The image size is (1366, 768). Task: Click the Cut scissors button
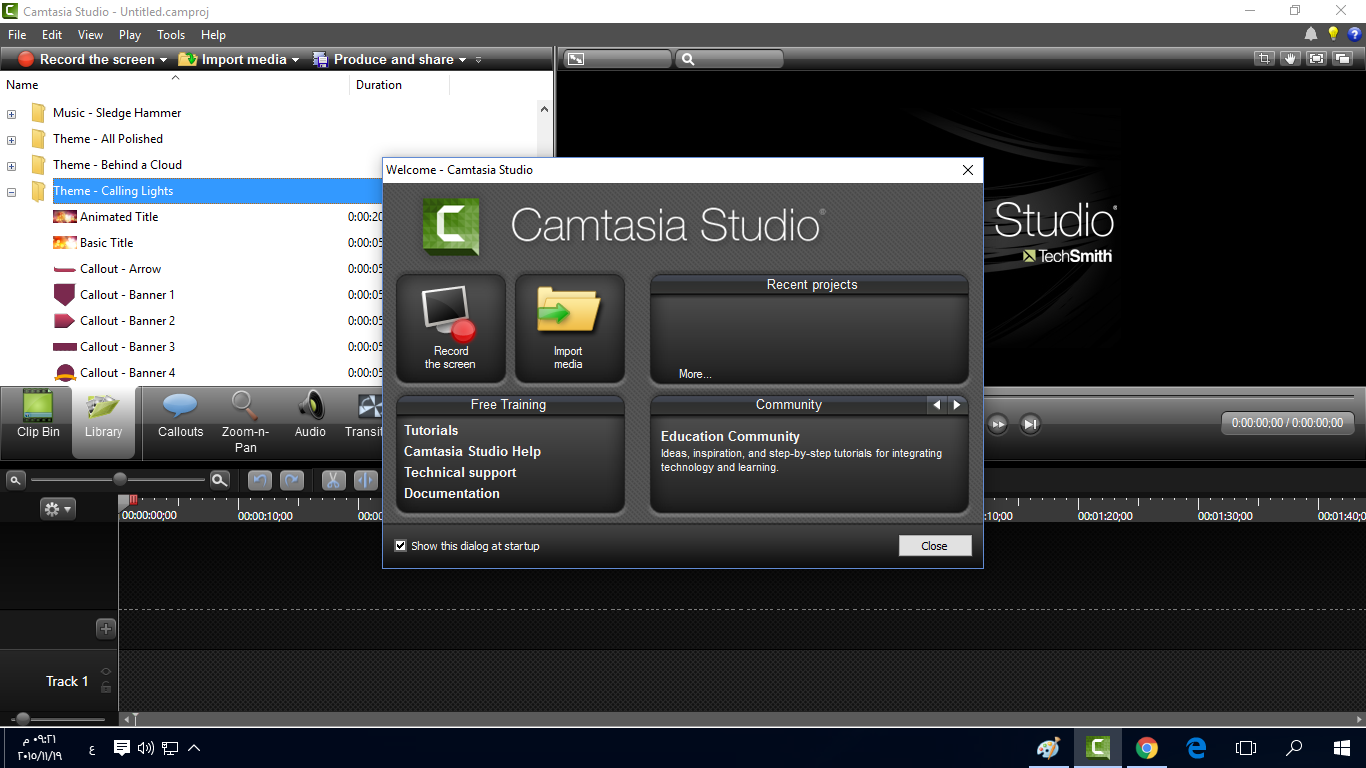(x=333, y=480)
